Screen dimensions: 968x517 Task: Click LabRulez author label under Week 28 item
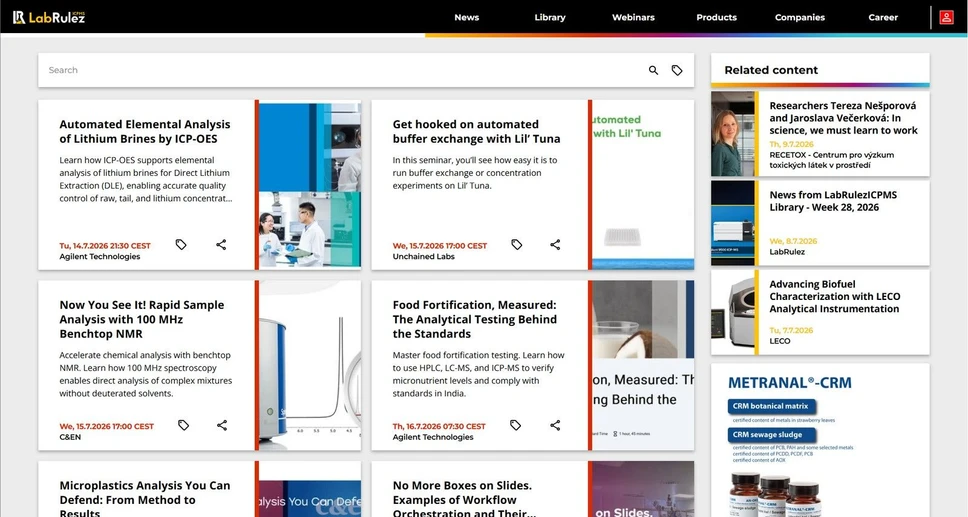787,252
